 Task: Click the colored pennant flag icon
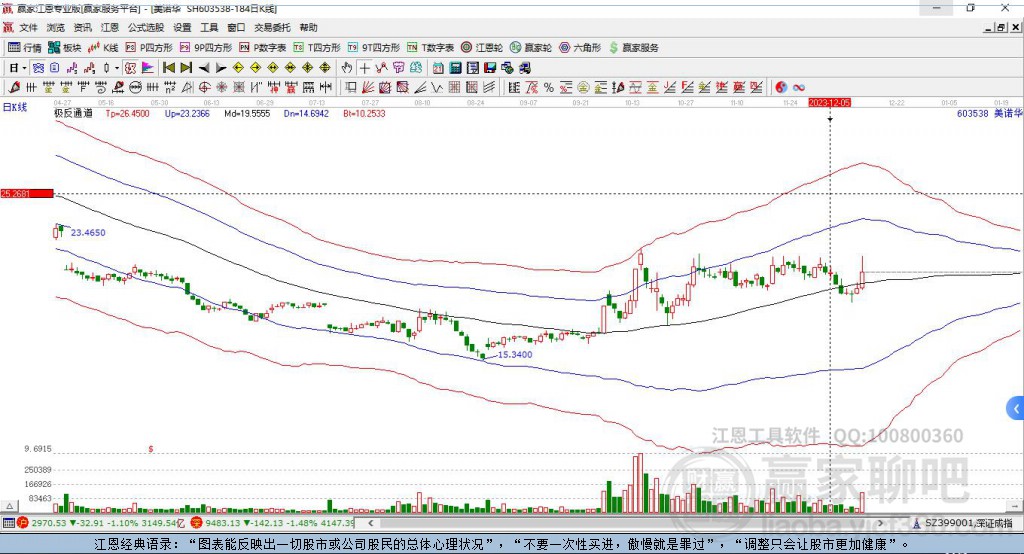[x=148, y=68]
